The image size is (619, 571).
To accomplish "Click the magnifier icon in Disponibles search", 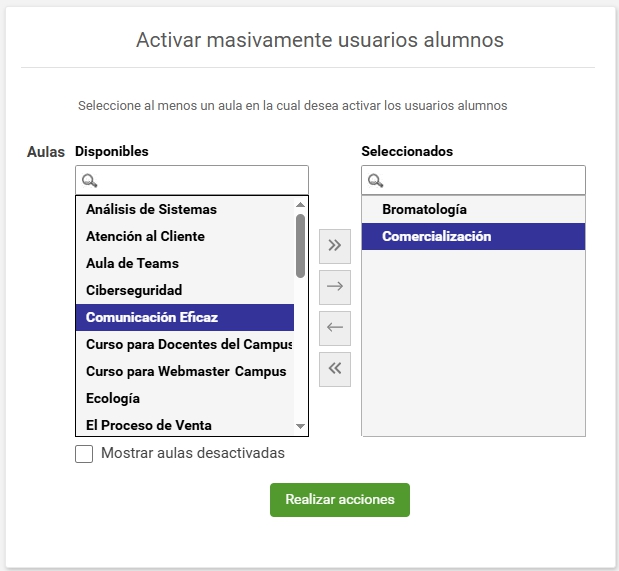I will (x=90, y=181).
